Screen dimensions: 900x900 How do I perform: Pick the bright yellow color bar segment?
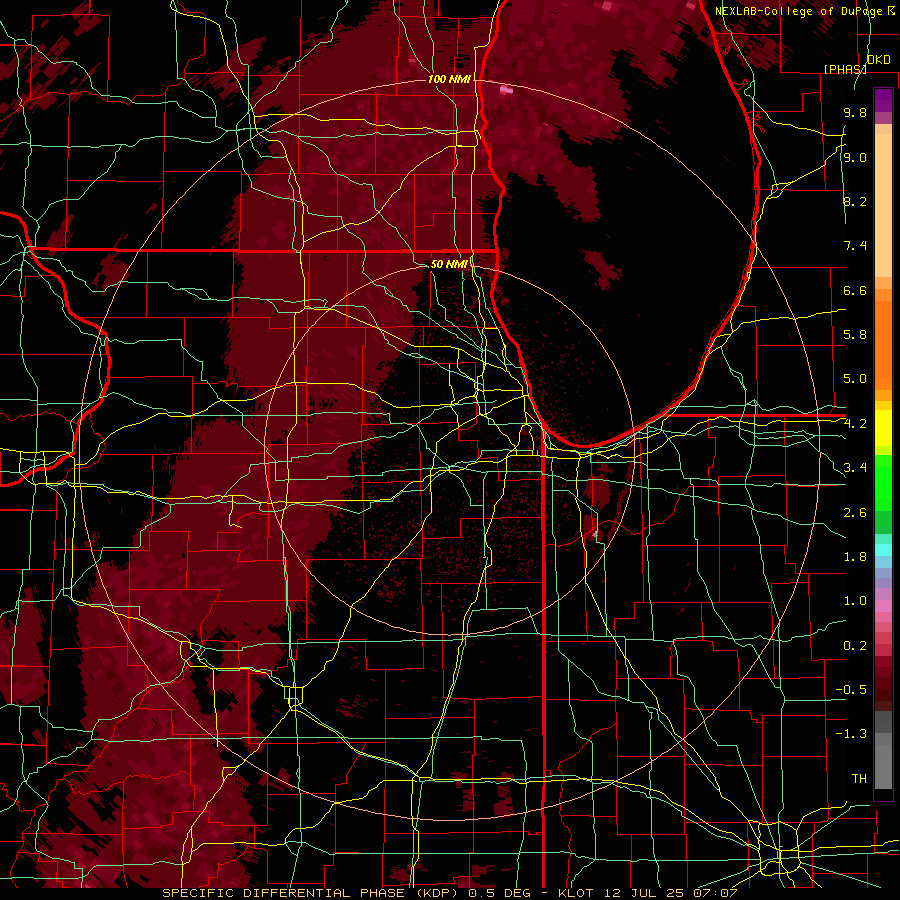(x=883, y=428)
